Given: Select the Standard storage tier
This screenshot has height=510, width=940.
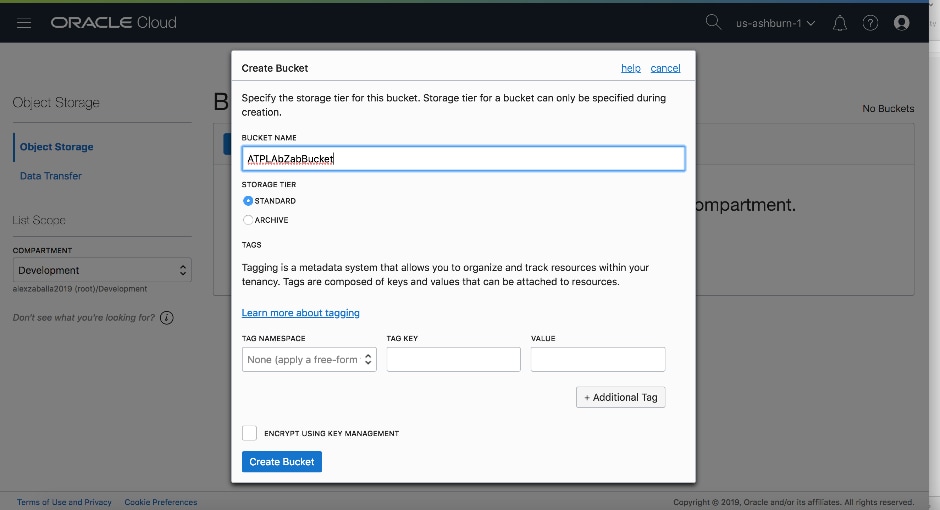Looking at the screenshot, I should point(248,201).
